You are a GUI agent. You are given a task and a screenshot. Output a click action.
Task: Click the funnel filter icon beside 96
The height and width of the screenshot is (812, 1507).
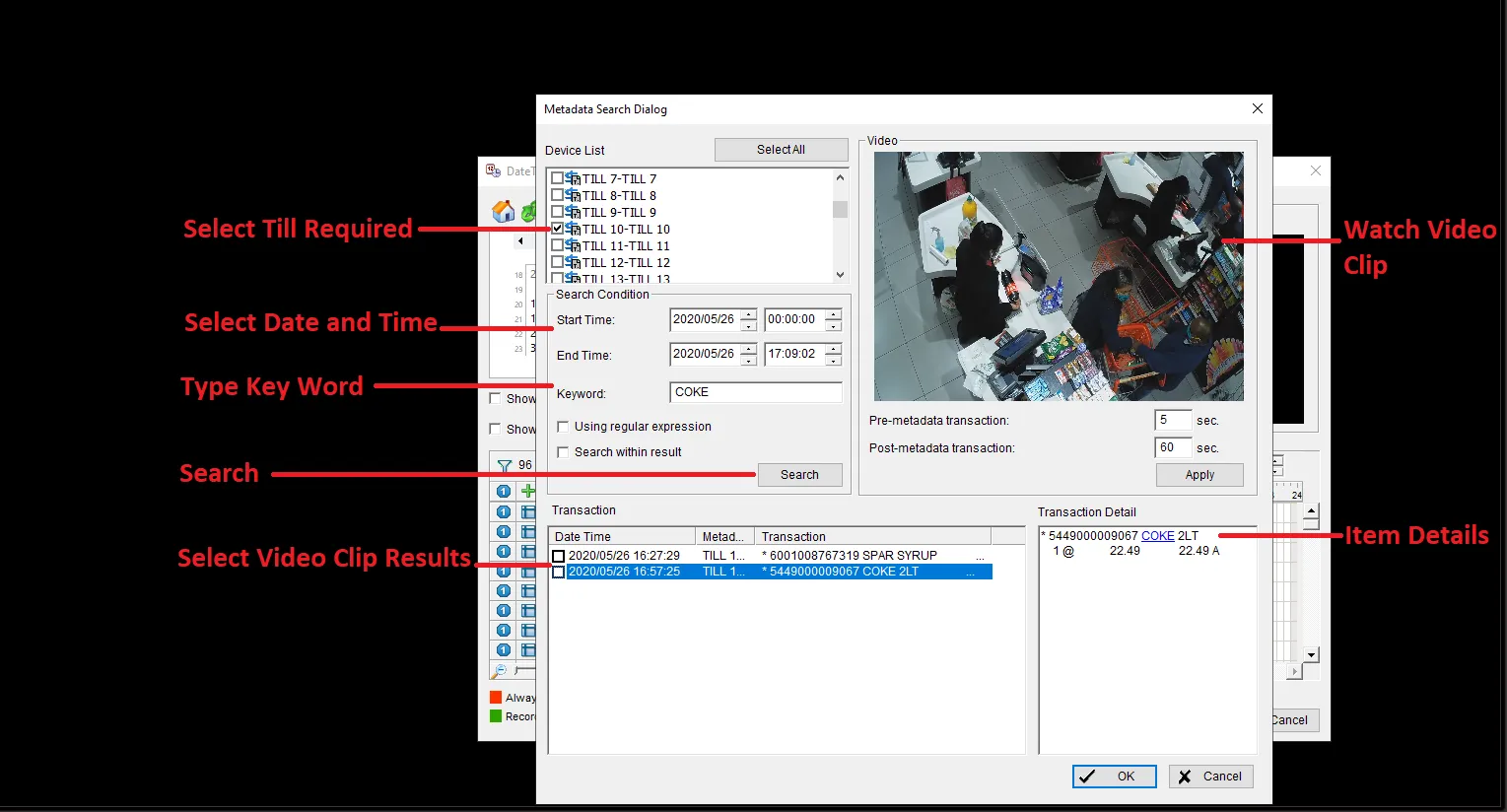click(504, 465)
